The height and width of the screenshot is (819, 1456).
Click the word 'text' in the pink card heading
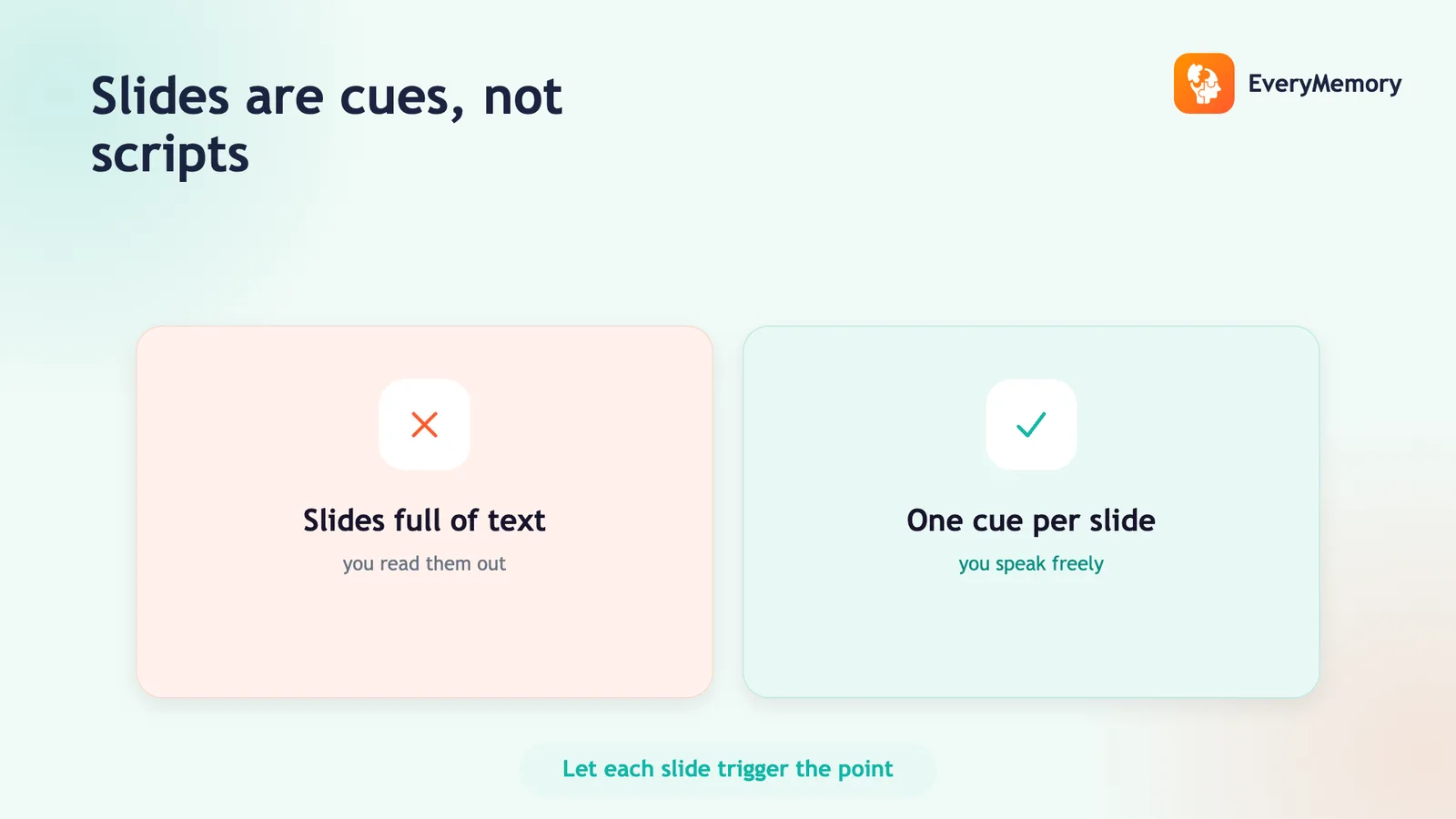point(516,521)
